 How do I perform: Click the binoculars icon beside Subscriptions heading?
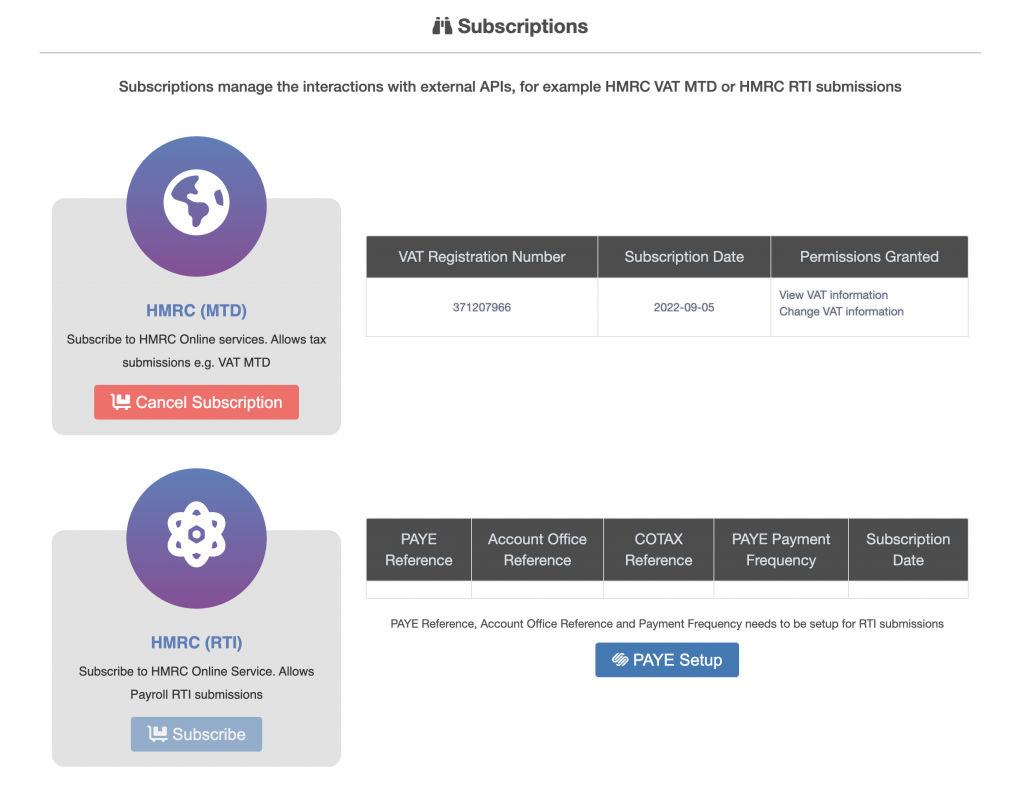[x=442, y=27]
